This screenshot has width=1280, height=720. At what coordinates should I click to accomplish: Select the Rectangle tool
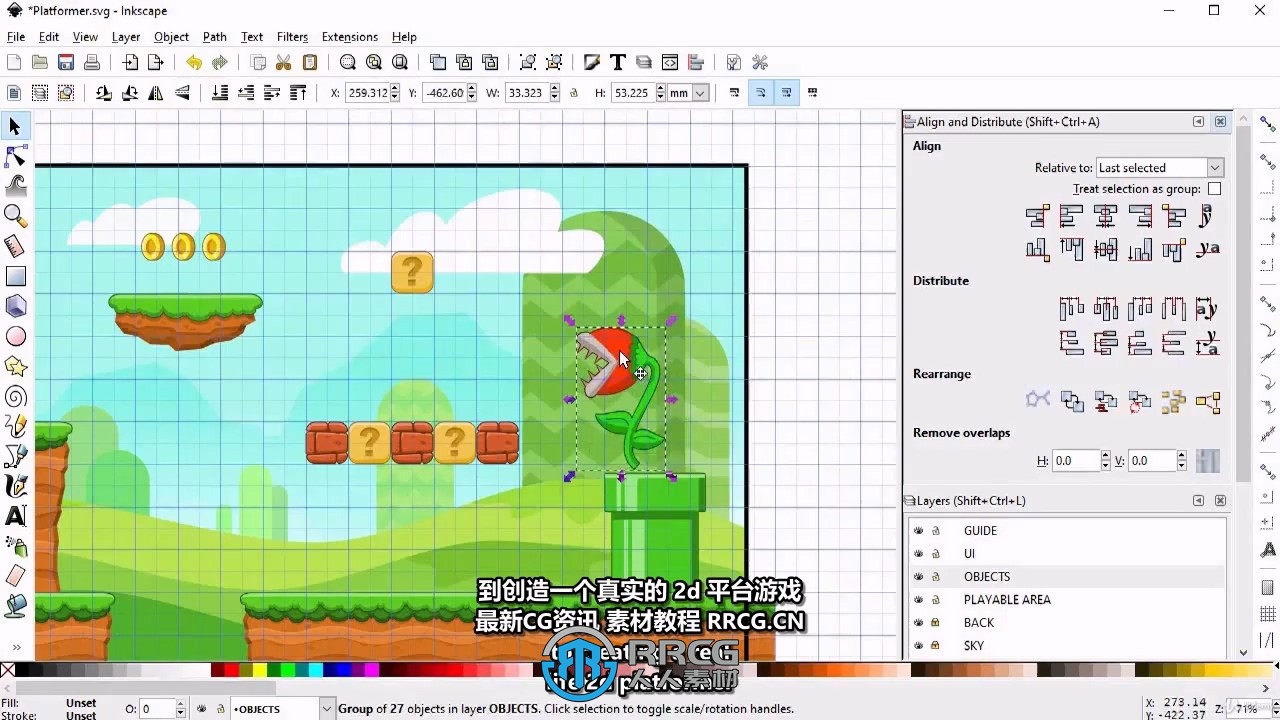[15, 276]
